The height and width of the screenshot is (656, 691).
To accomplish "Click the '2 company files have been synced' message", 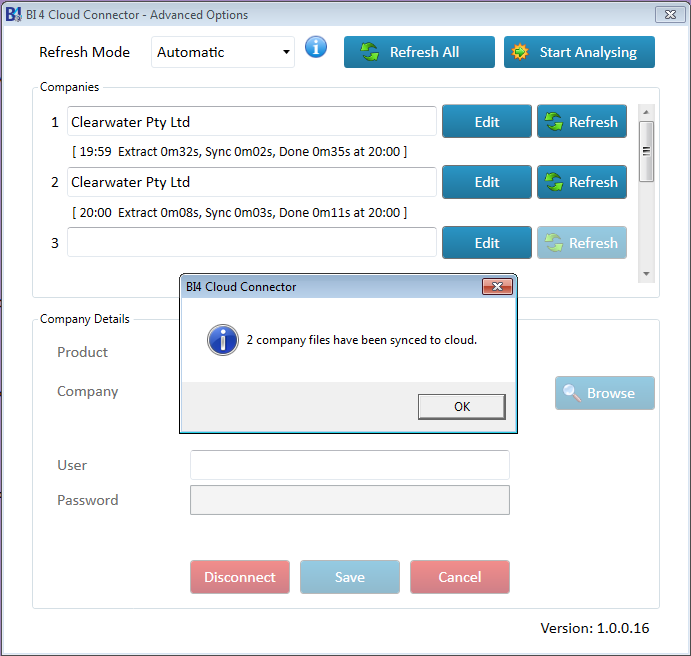I will click(361, 340).
